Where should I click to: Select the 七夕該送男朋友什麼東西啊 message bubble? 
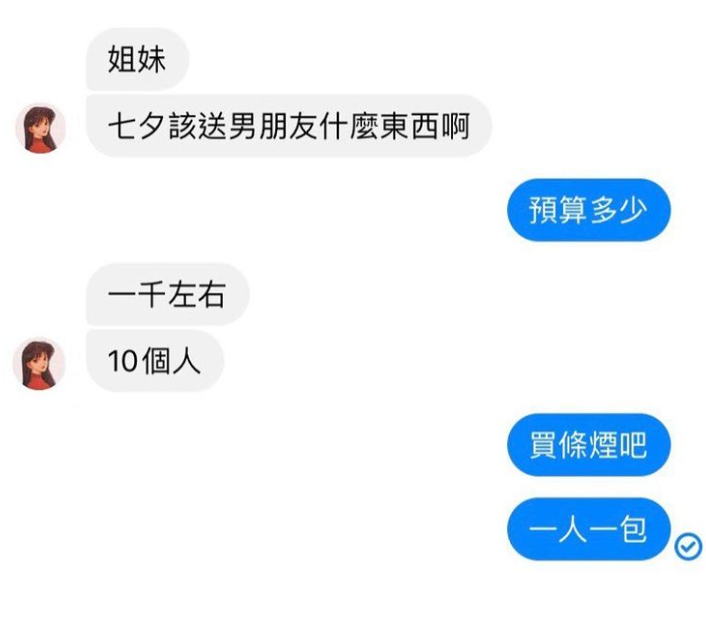(289, 126)
